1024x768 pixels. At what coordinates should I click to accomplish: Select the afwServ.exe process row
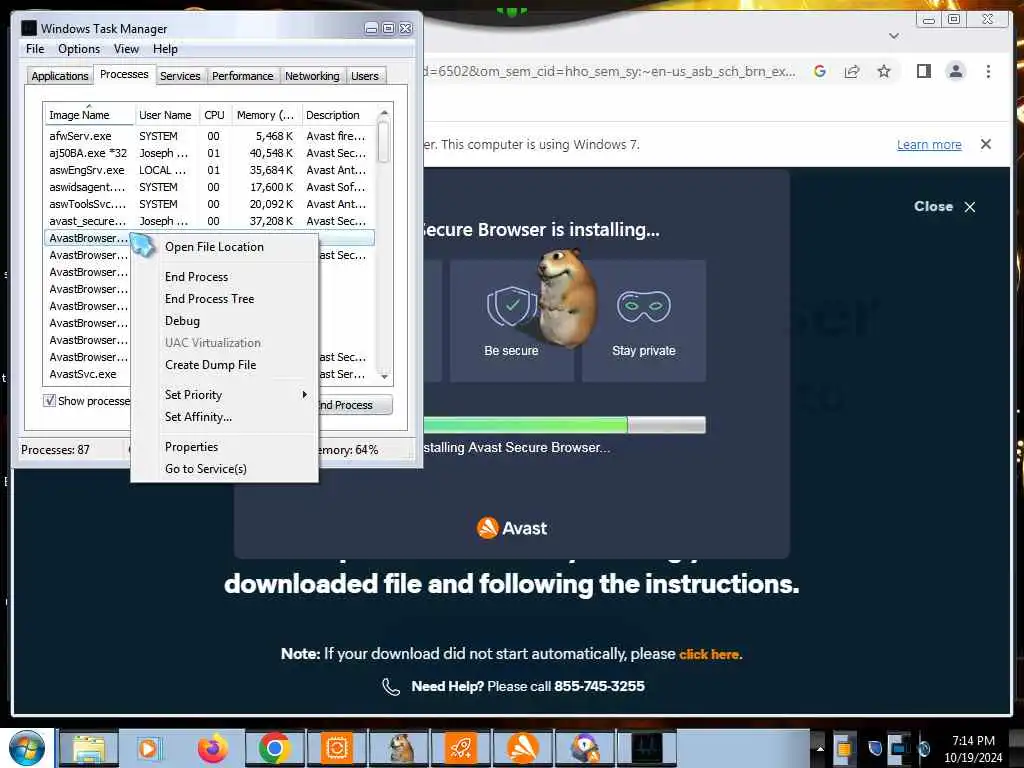pyautogui.click(x=210, y=136)
